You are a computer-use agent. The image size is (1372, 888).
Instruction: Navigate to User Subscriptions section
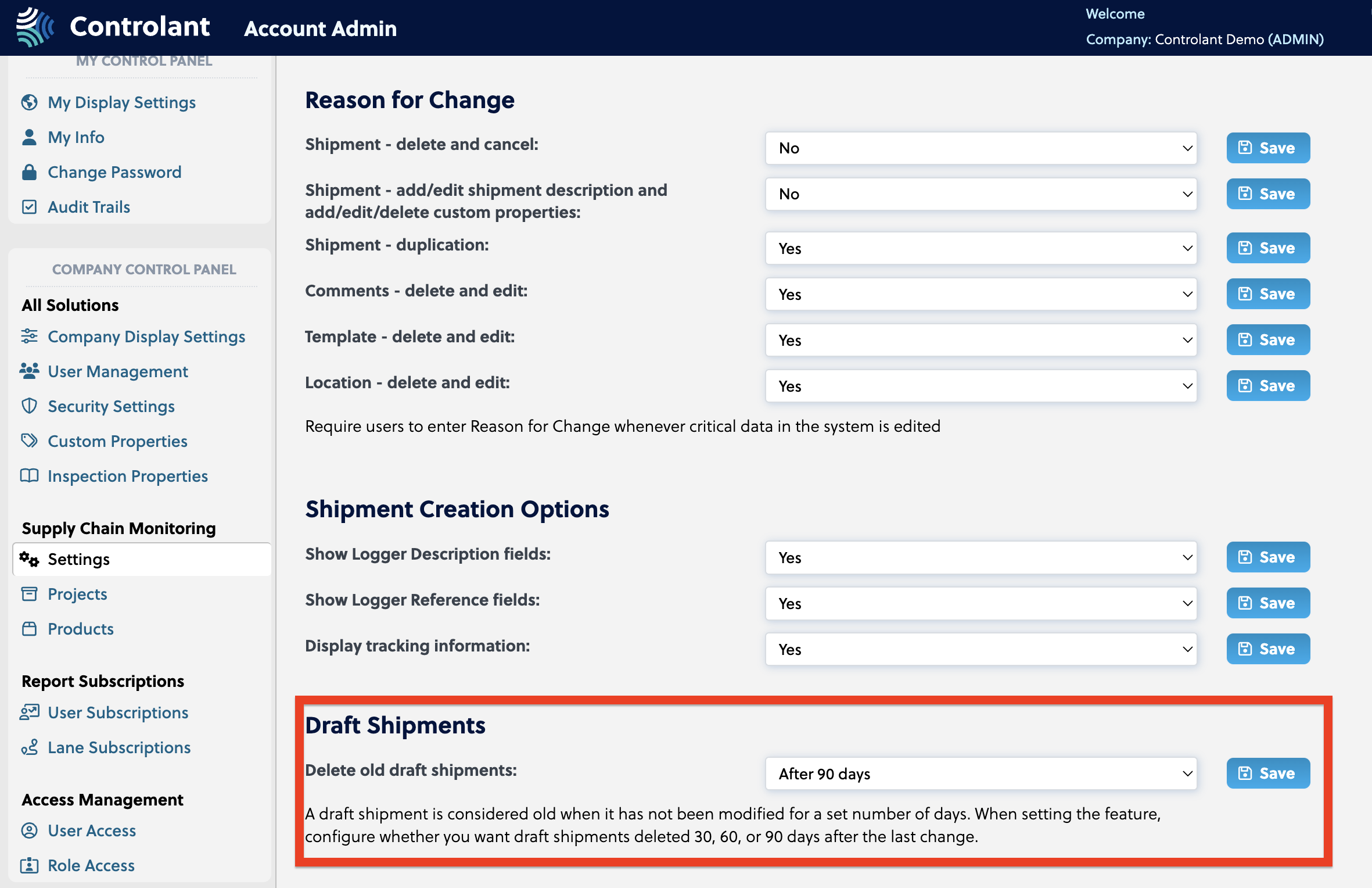click(118, 713)
